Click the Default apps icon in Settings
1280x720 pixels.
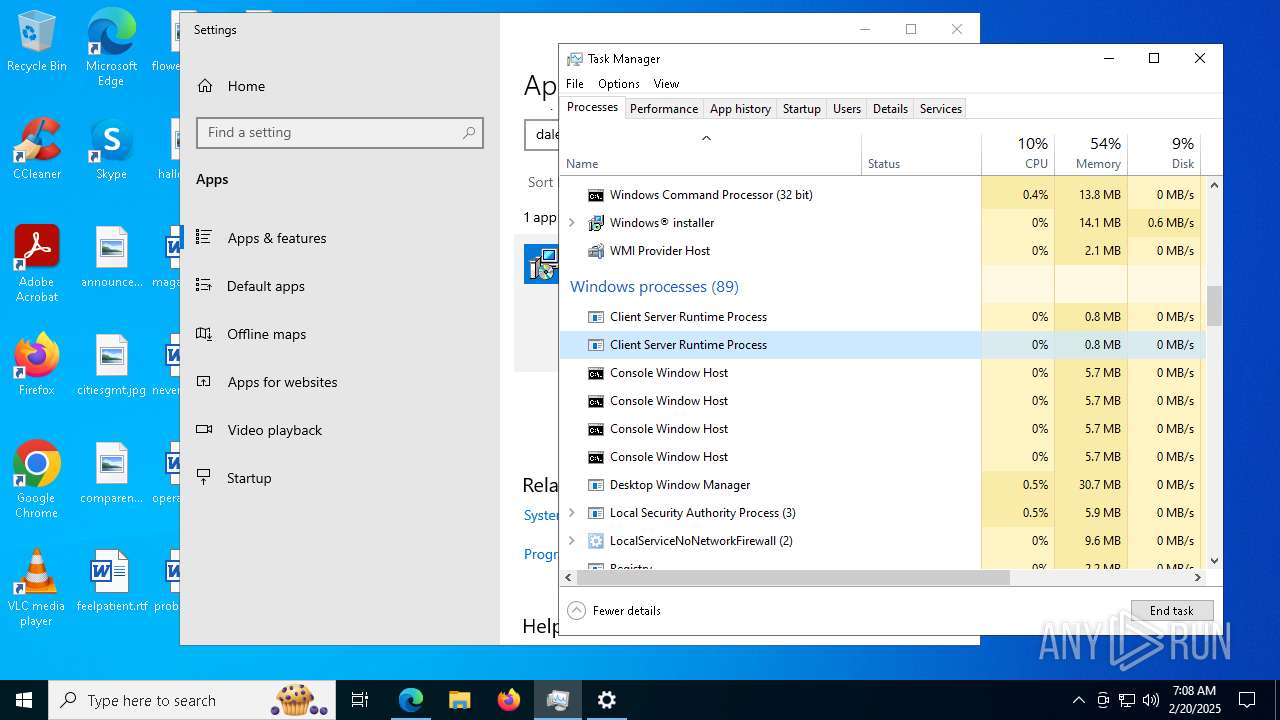(x=204, y=286)
